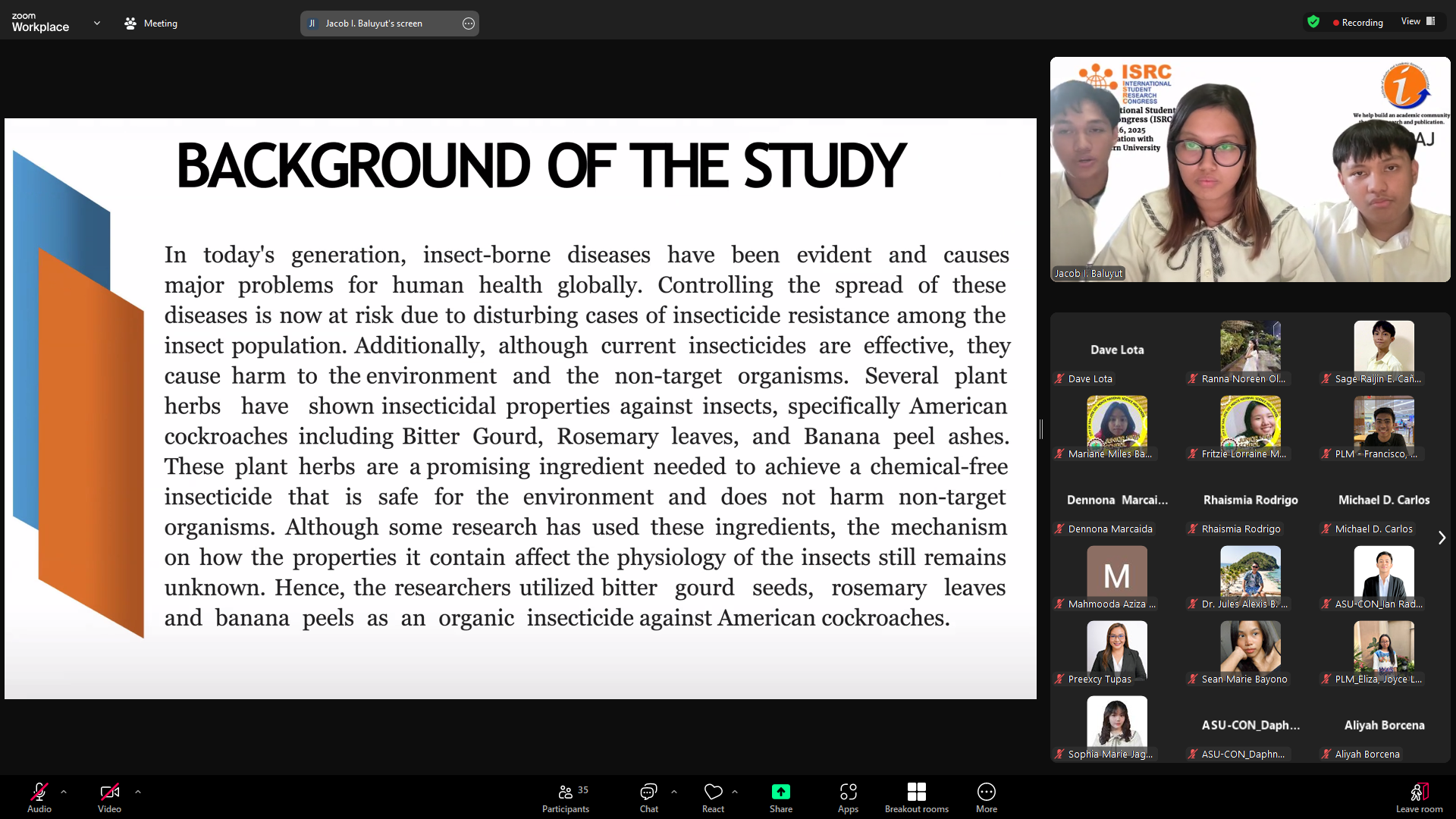
Task: Open the Apps panel
Action: 848,798
